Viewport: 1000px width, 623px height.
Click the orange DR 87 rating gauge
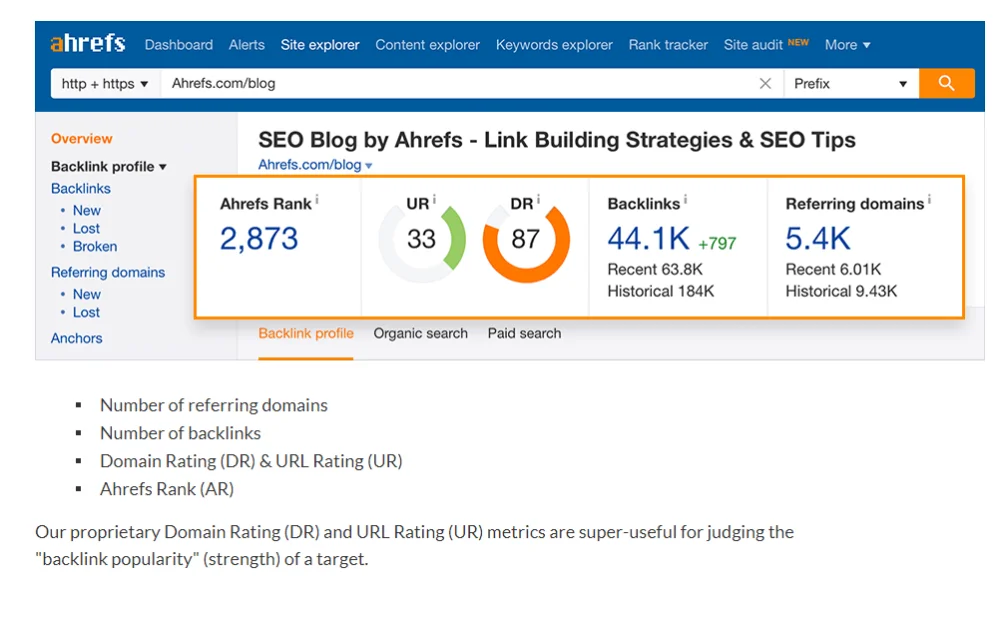(526, 240)
